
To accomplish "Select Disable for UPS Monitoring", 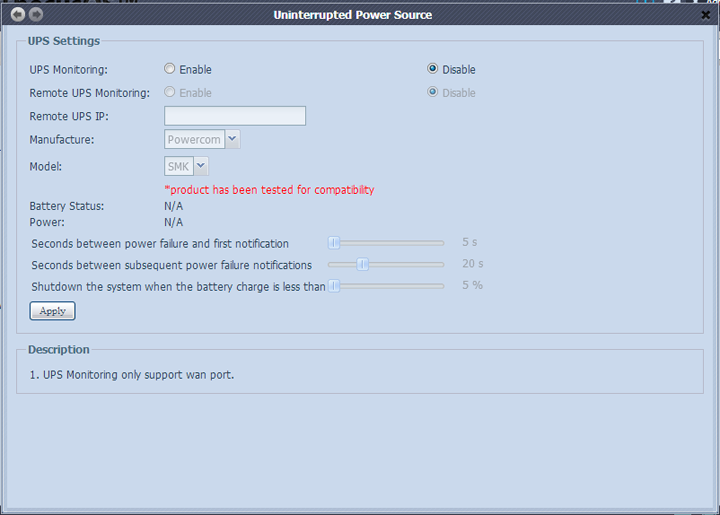I will pyautogui.click(x=433, y=69).
